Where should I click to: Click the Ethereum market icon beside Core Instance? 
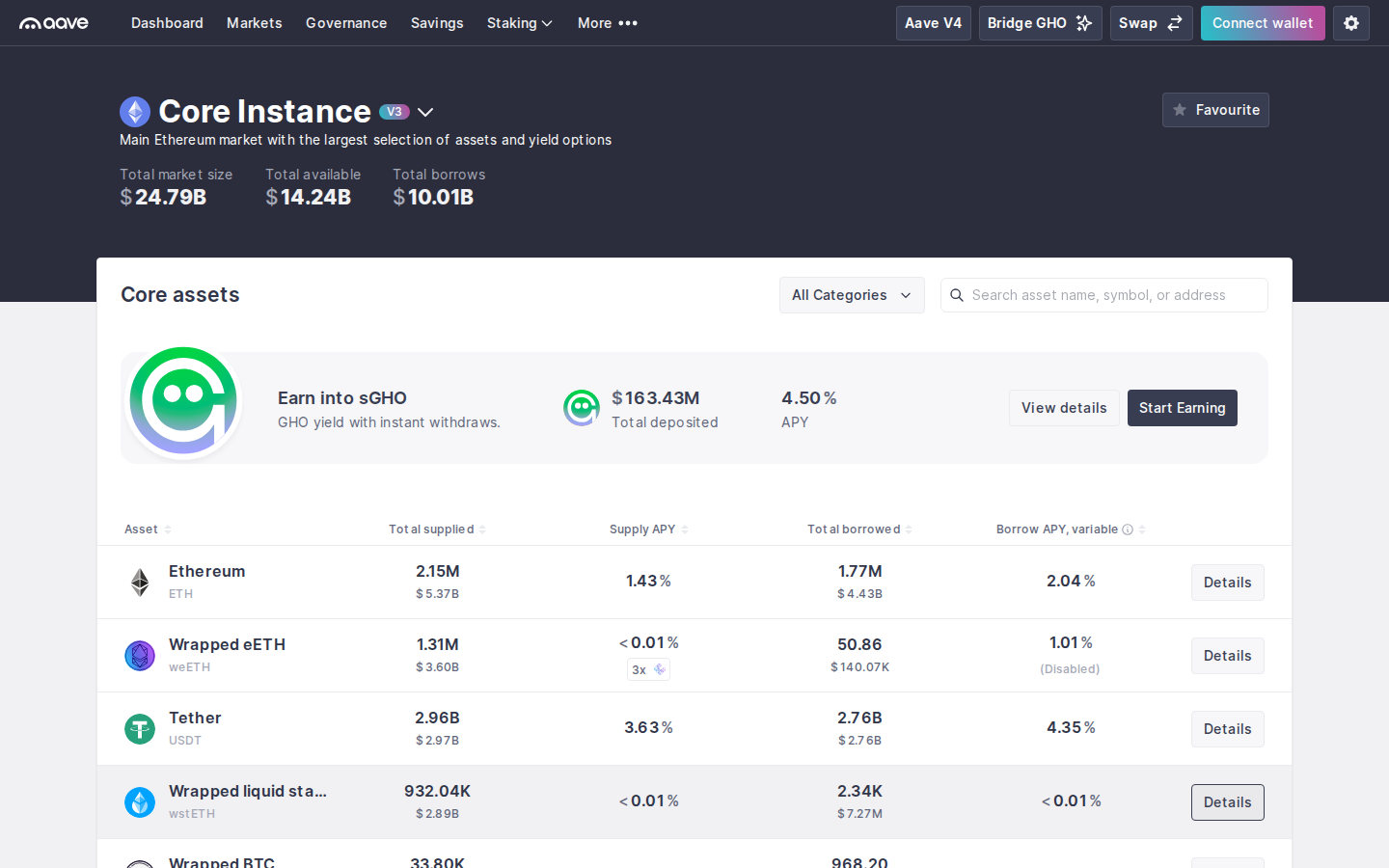click(x=135, y=112)
